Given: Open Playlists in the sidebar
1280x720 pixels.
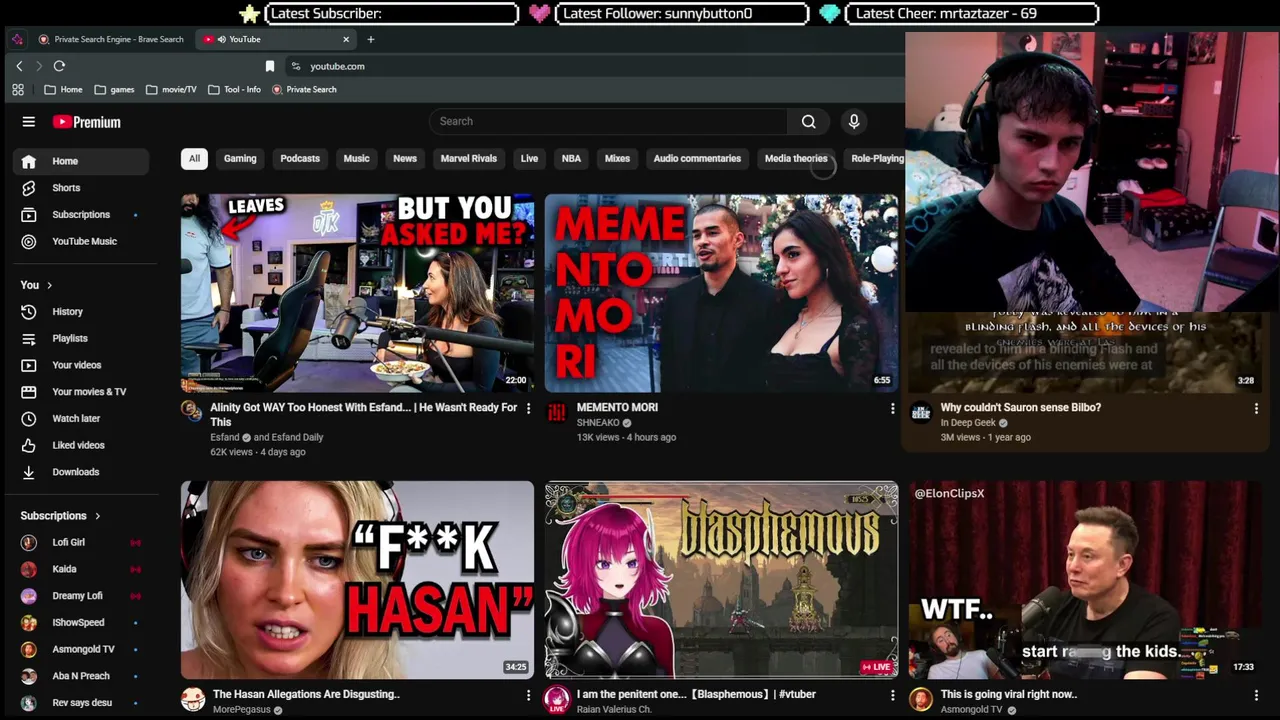Looking at the screenshot, I should (x=80, y=339).
